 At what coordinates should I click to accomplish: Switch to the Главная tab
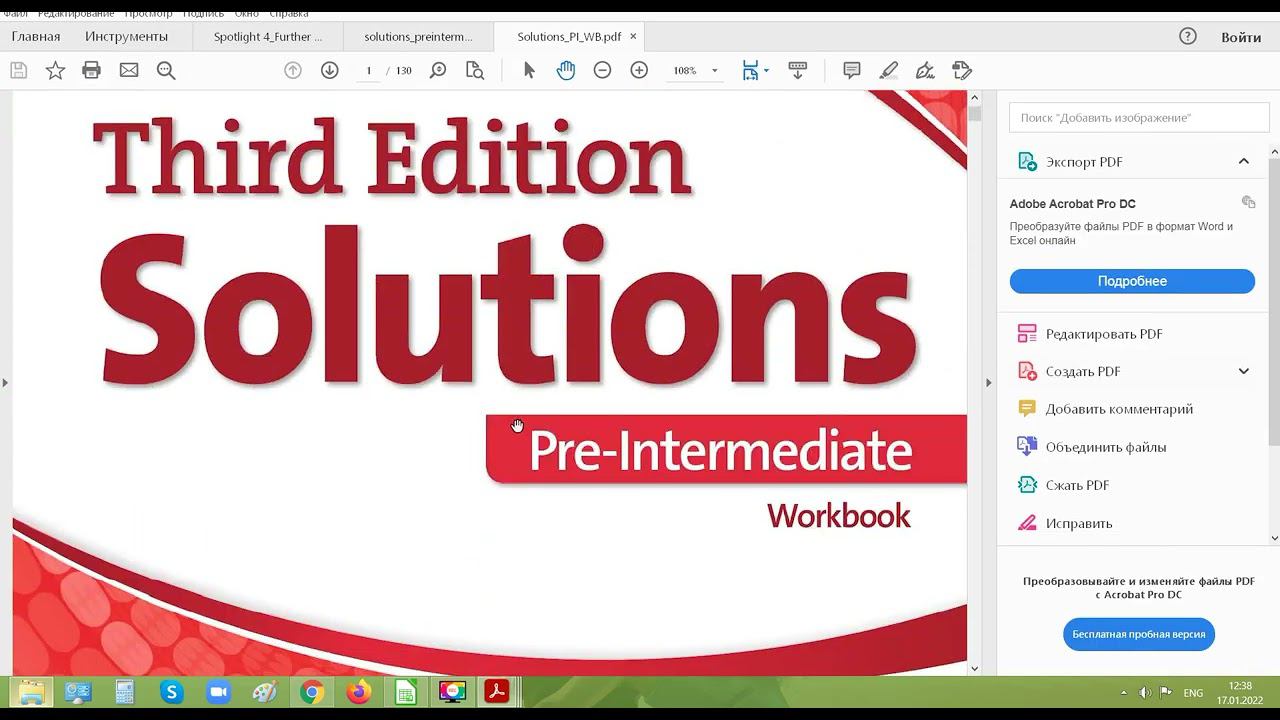point(36,37)
